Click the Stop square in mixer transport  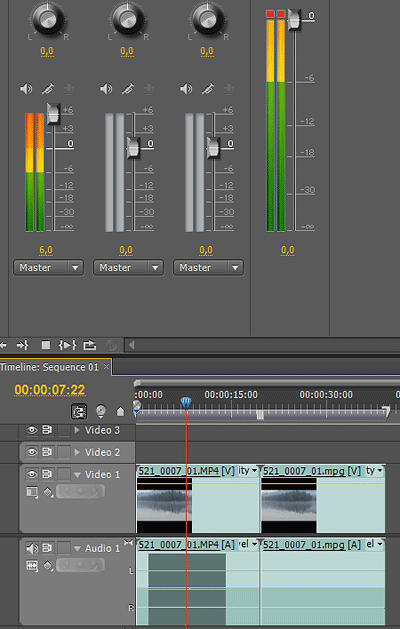coord(46,345)
